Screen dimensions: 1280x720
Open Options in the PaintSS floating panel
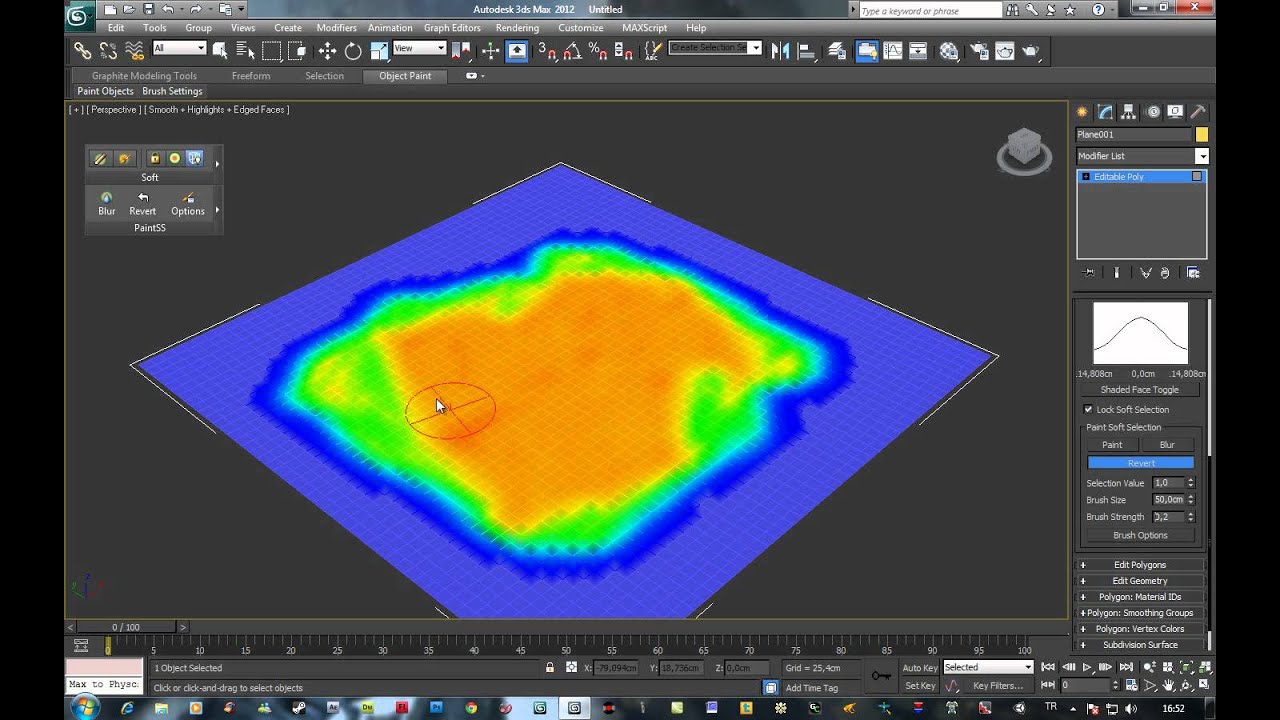click(x=188, y=204)
